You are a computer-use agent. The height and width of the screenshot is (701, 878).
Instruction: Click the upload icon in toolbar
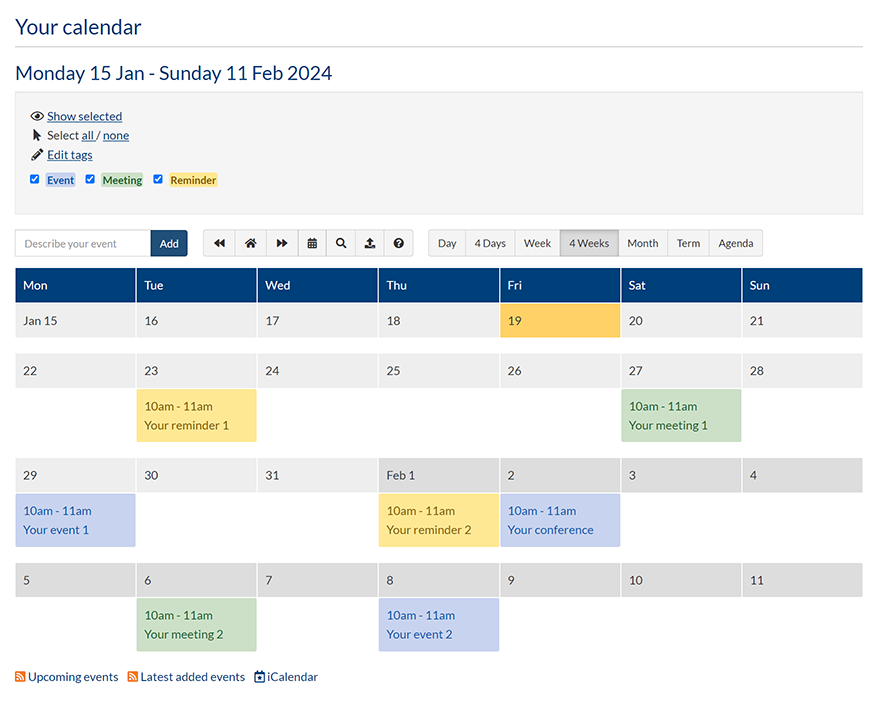[x=370, y=243]
